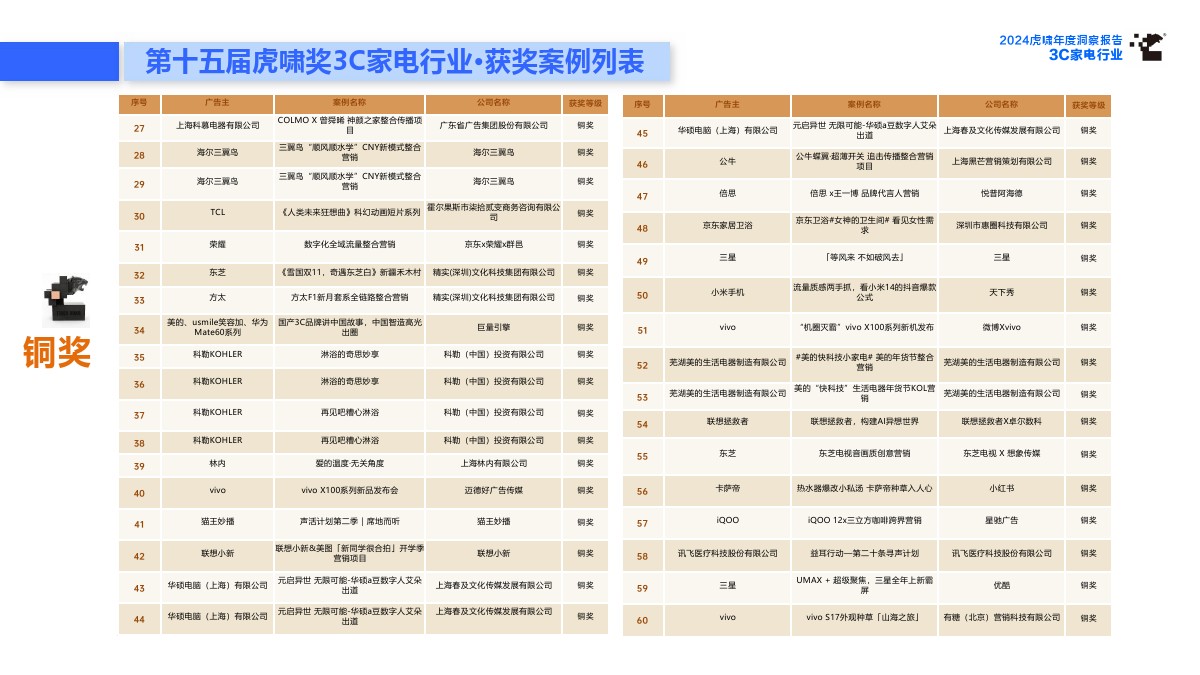Select advertiser 京东家居卫浴
Screen dimensions: 1200x675
727,226
